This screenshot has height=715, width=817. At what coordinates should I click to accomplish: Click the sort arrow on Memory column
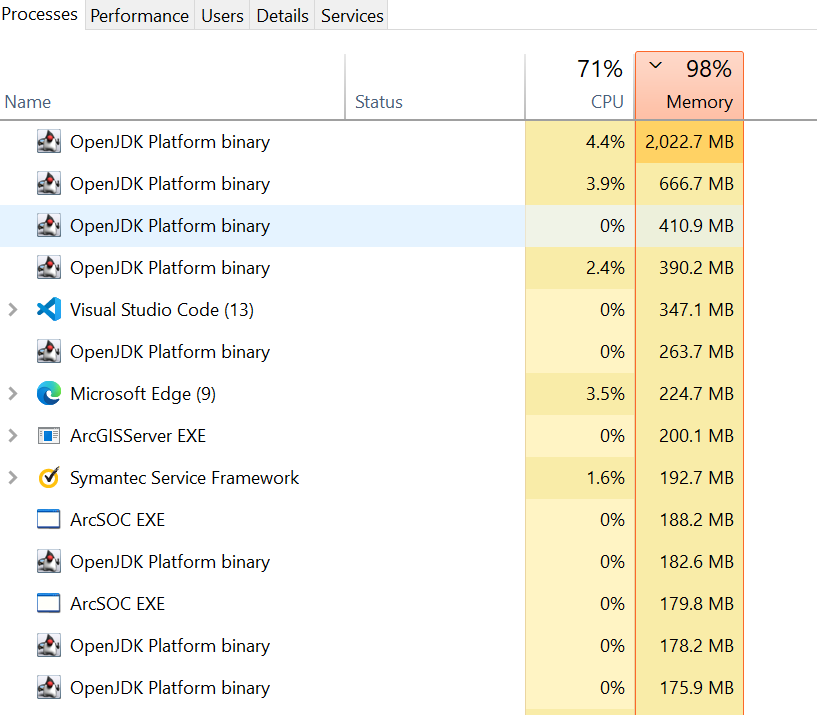pos(655,65)
